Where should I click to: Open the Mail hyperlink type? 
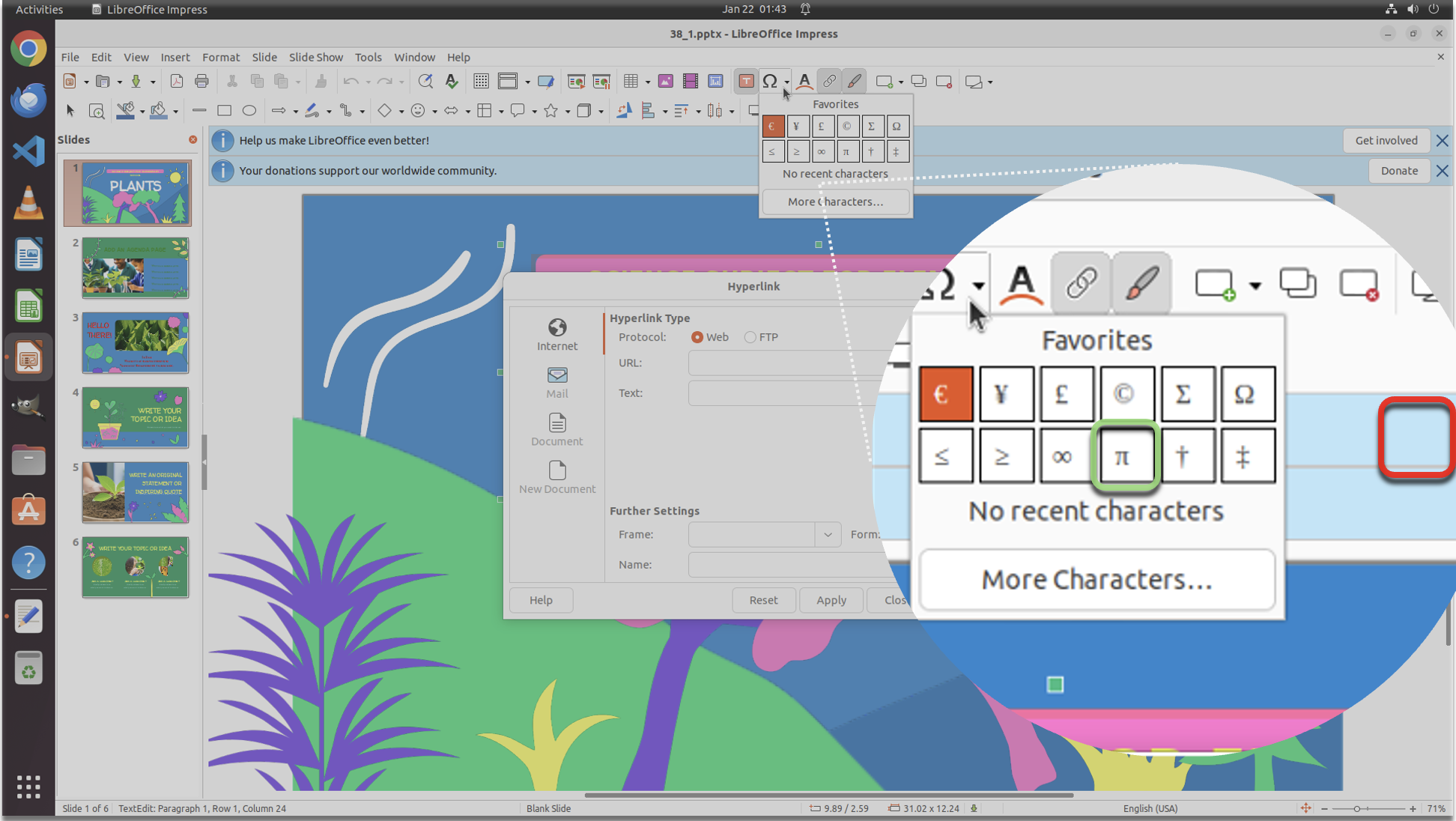click(556, 381)
